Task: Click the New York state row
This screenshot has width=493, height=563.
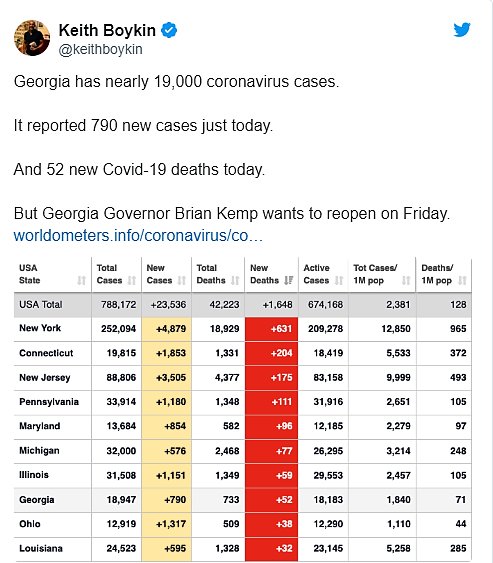Action: tap(243, 329)
